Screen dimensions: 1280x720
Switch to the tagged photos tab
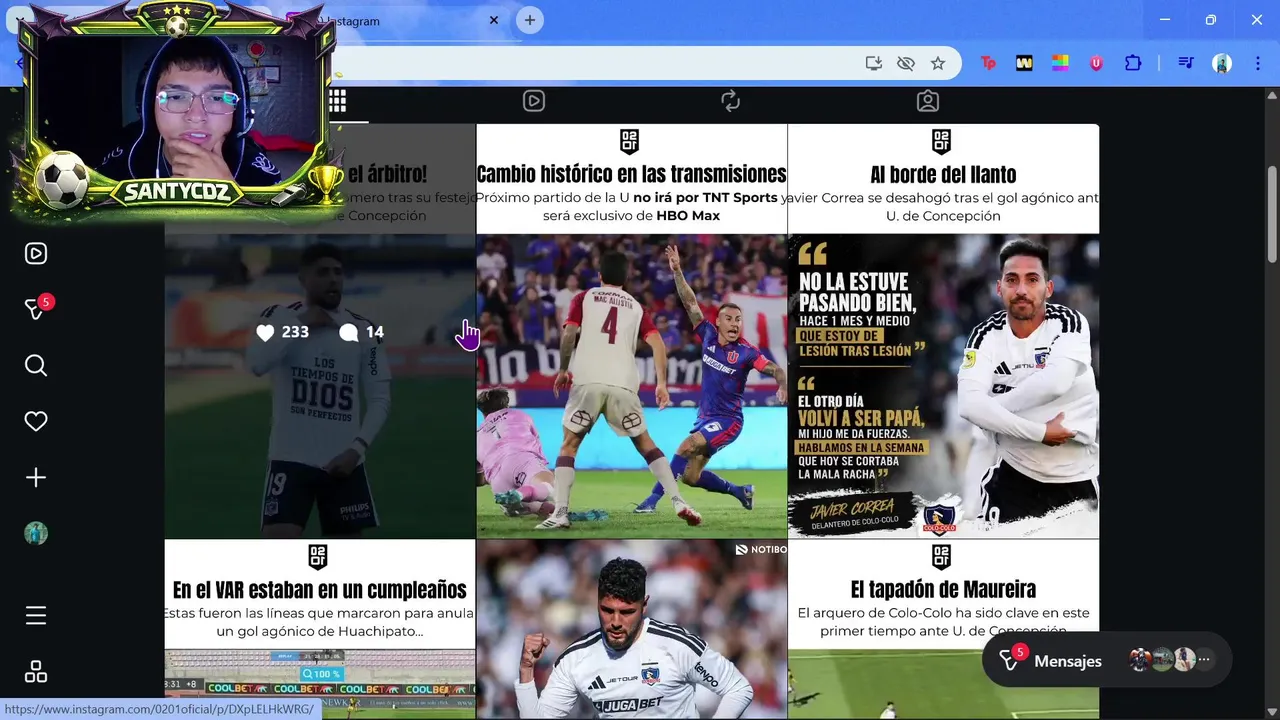click(928, 101)
